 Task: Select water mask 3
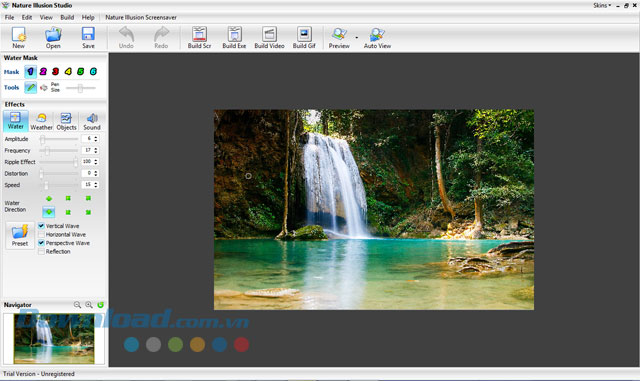pyautogui.click(x=56, y=71)
